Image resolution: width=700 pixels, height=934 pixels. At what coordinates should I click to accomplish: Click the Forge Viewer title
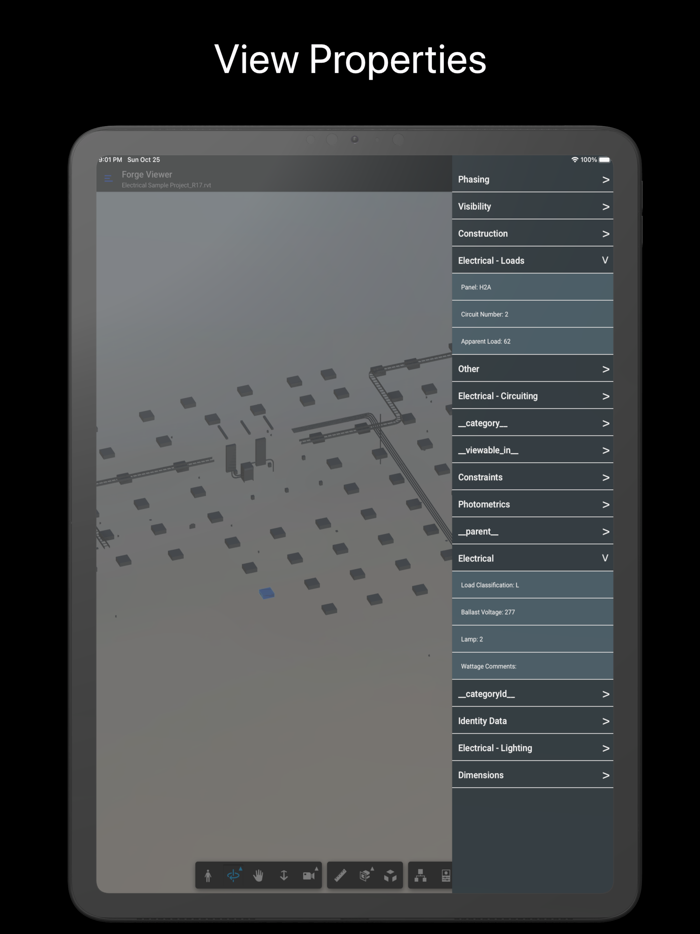point(147,175)
